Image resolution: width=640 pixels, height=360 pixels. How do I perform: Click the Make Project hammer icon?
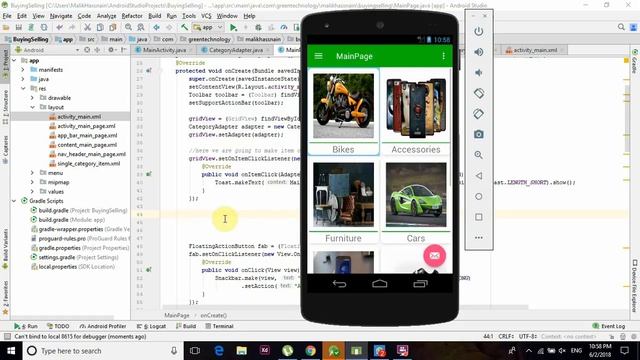pyautogui.click(x=184, y=27)
